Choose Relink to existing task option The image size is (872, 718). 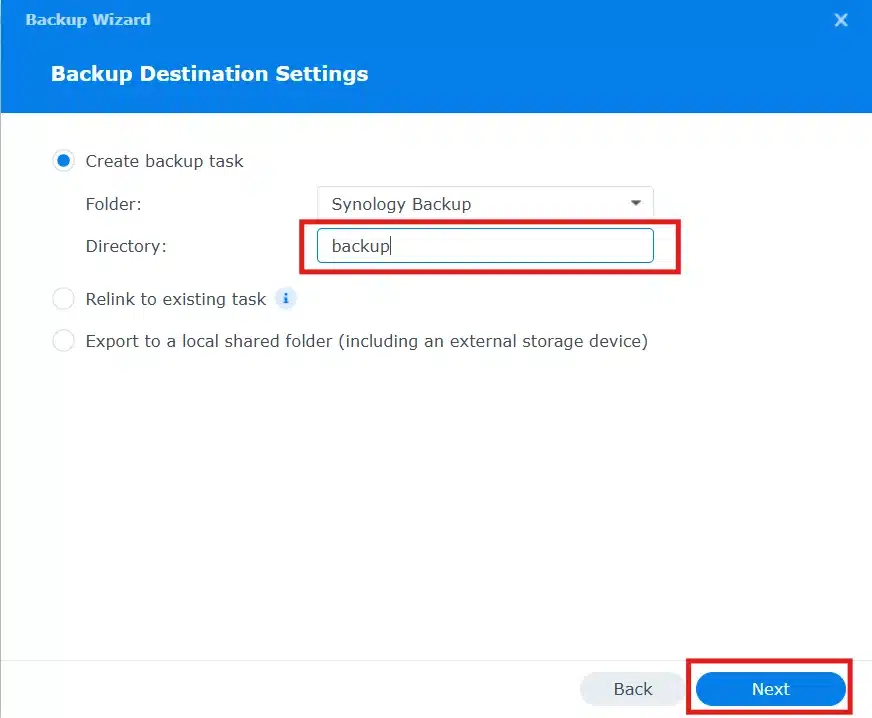63,298
